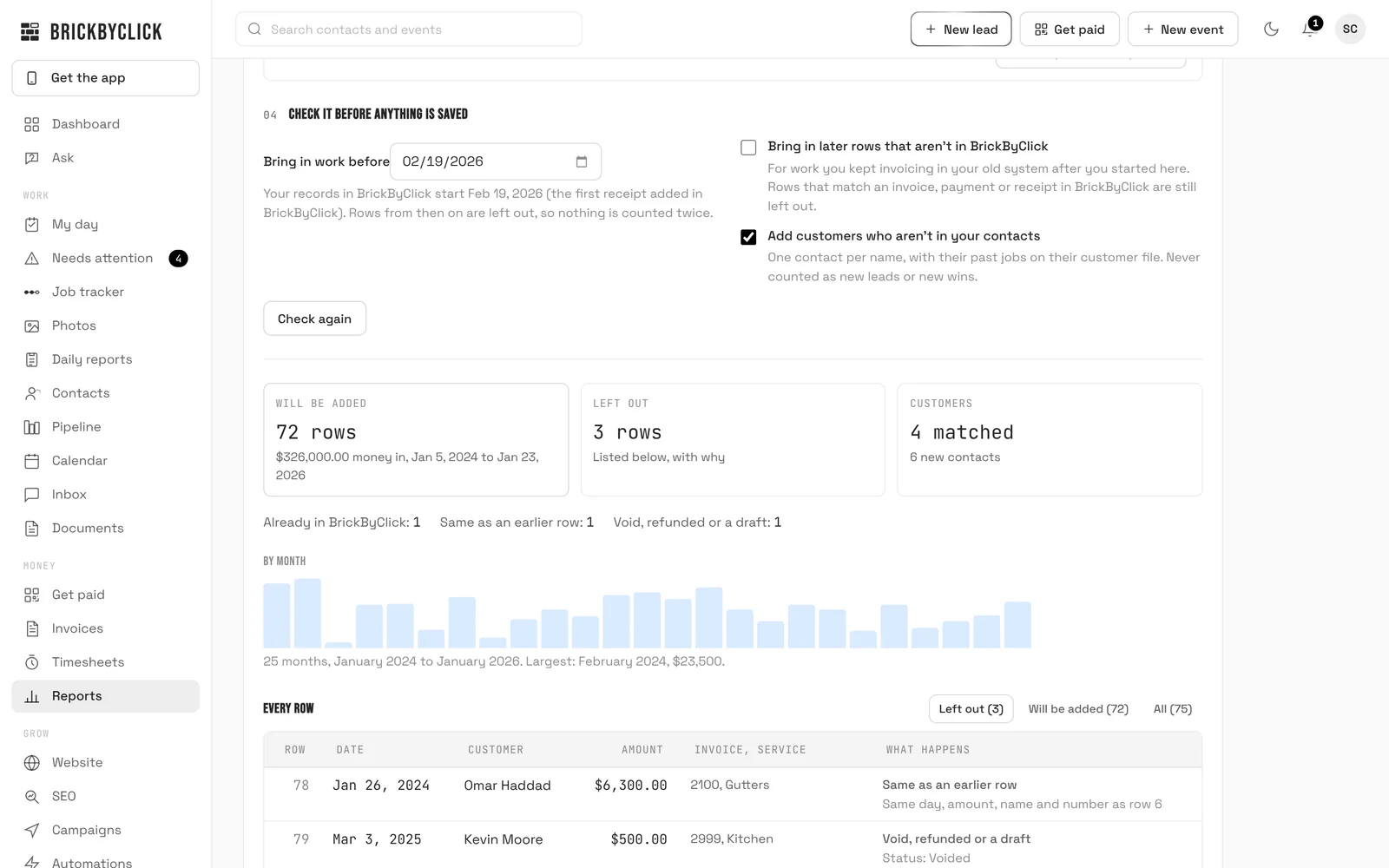
Task: Enable bring in later rows checkbox
Action: point(748,148)
